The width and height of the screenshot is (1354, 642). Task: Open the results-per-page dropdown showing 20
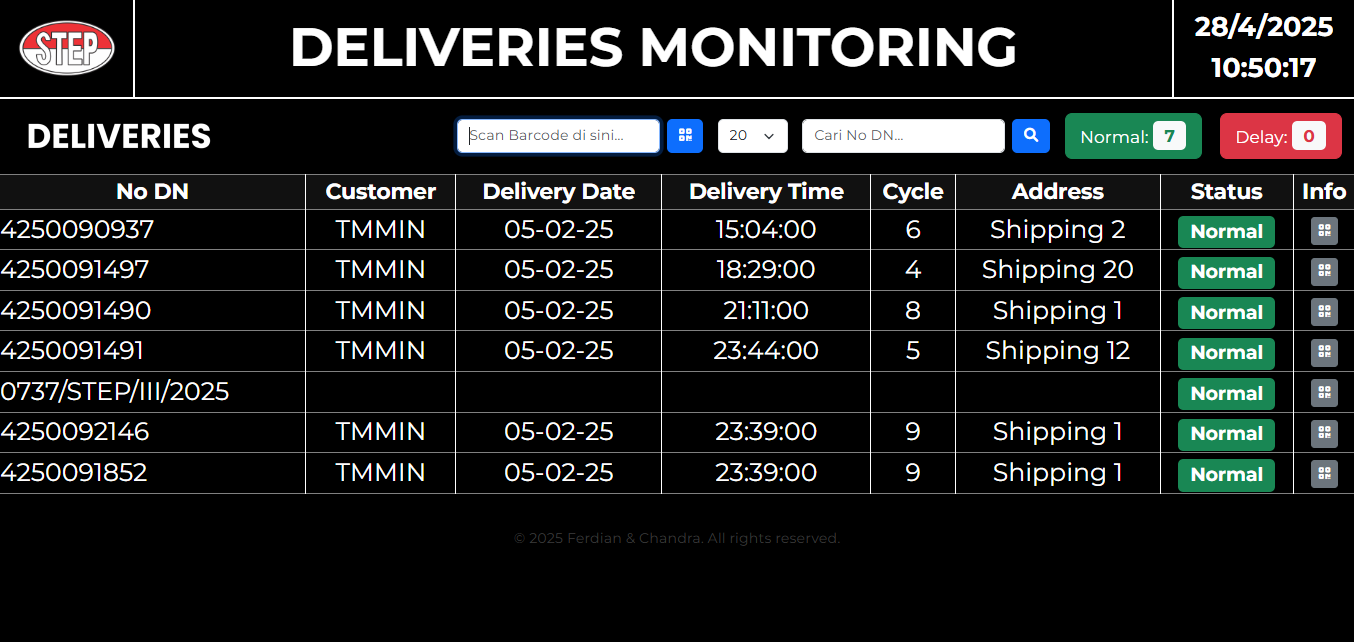pyautogui.click(x=752, y=135)
